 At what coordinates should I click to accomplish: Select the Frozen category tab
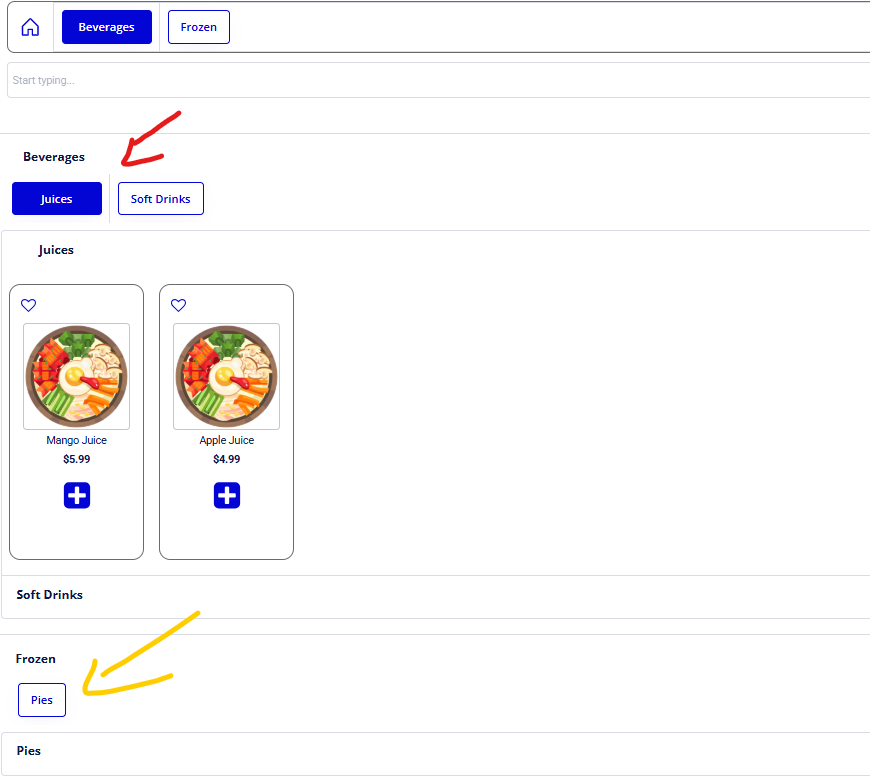pos(199,27)
